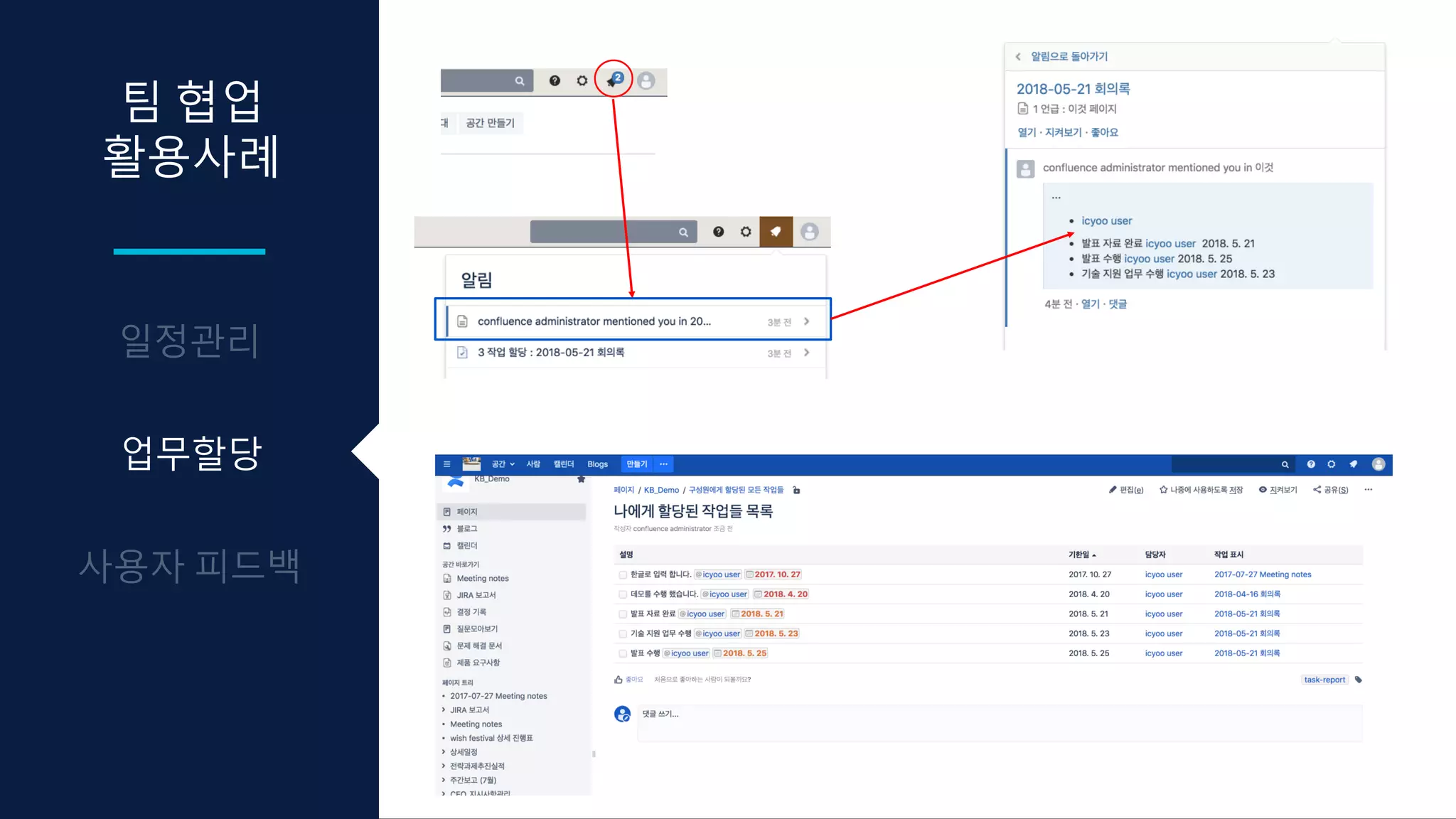Click the help icon left of the badge-2 bell
Screen dimensions: 1456x819
click(x=555, y=81)
